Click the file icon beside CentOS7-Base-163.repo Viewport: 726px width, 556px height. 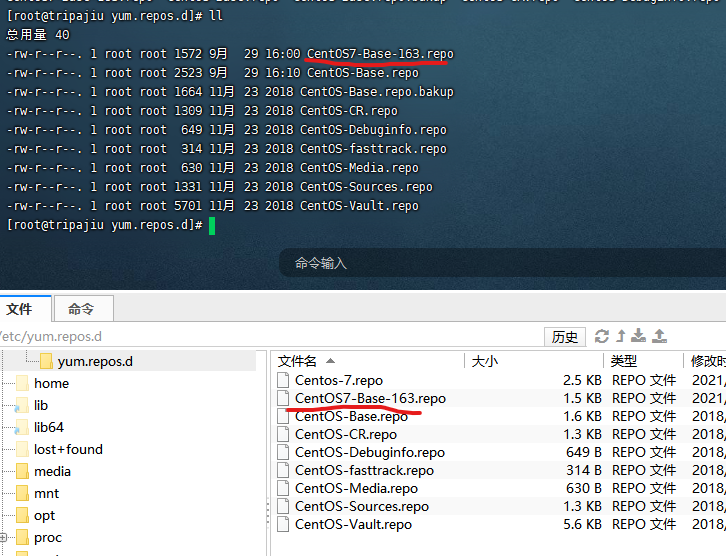pos(283,398)
